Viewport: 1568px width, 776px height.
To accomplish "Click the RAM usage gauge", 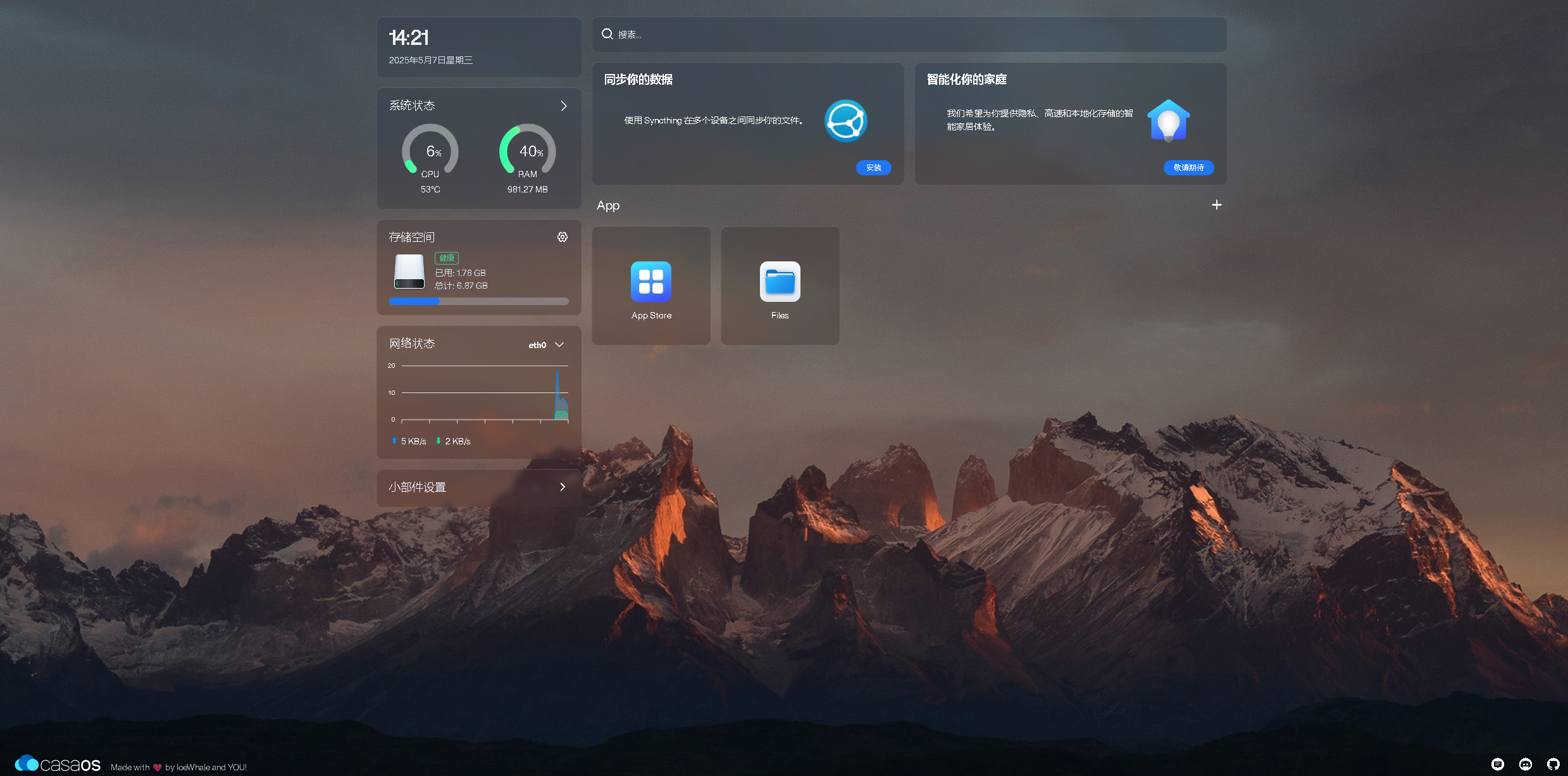I will click(x=528, y=151).
